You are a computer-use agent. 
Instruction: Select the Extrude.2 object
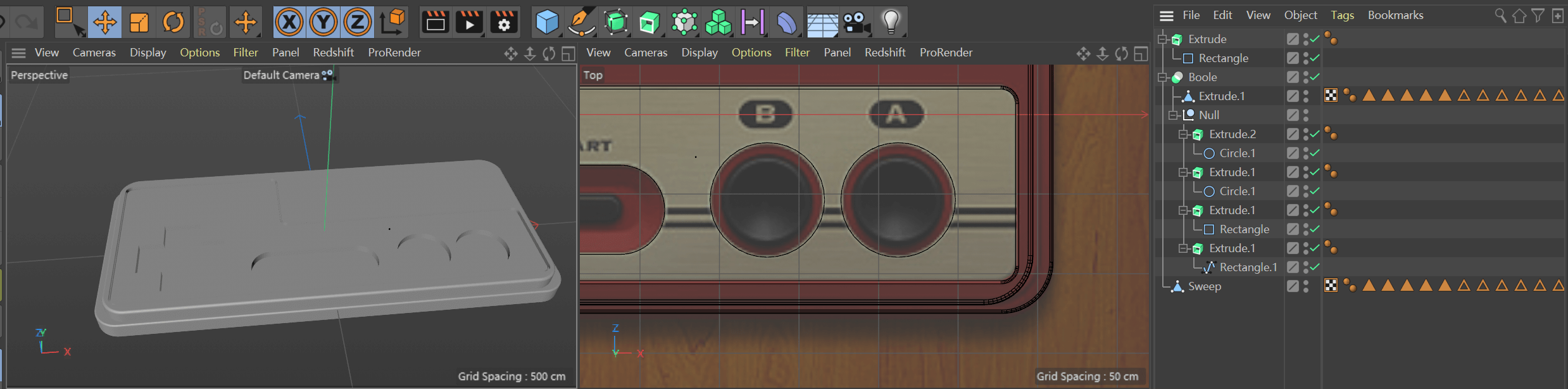[1232, 134]
